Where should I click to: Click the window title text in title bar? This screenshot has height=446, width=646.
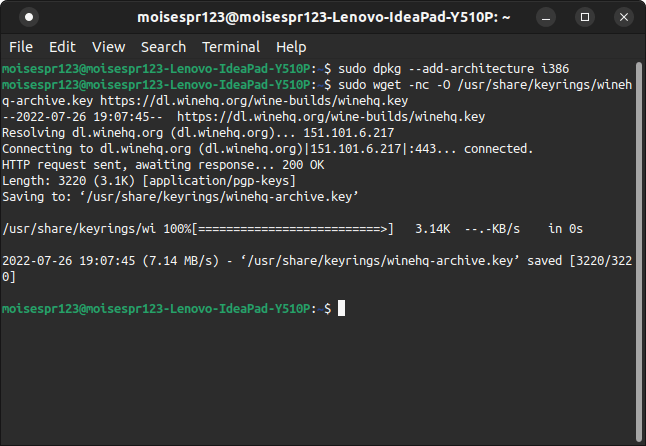click(x=322, y=17)
